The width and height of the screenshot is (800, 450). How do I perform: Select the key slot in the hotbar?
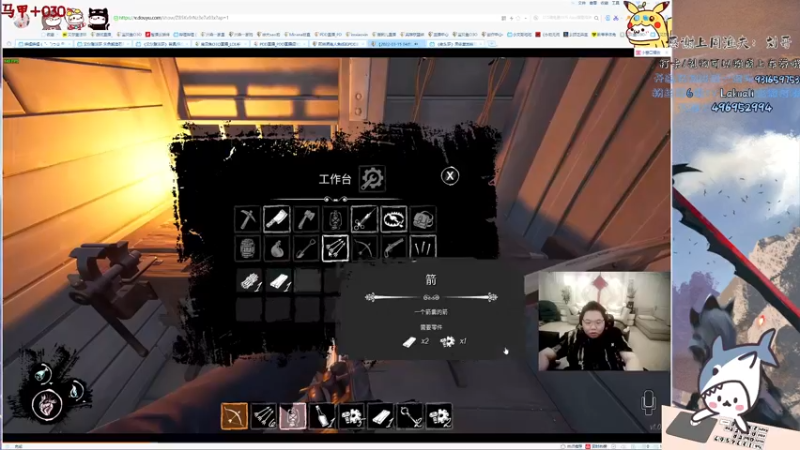pos(410,416)
